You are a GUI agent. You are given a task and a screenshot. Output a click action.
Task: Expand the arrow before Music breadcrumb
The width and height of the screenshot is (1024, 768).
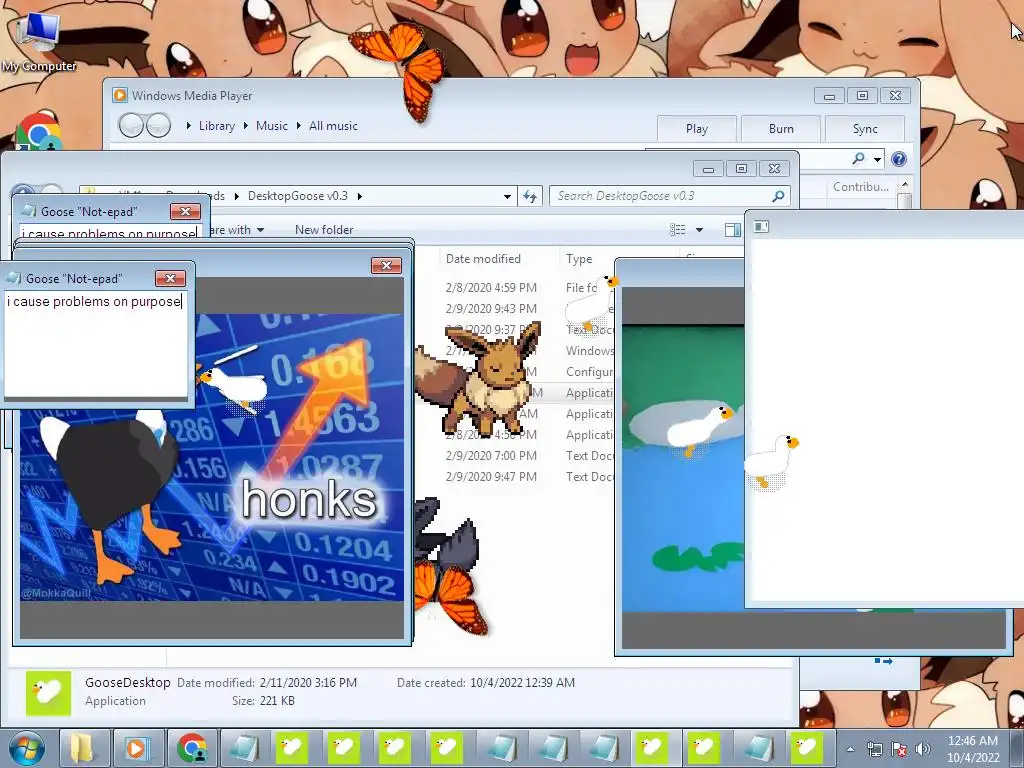click(x=246, y=125)
